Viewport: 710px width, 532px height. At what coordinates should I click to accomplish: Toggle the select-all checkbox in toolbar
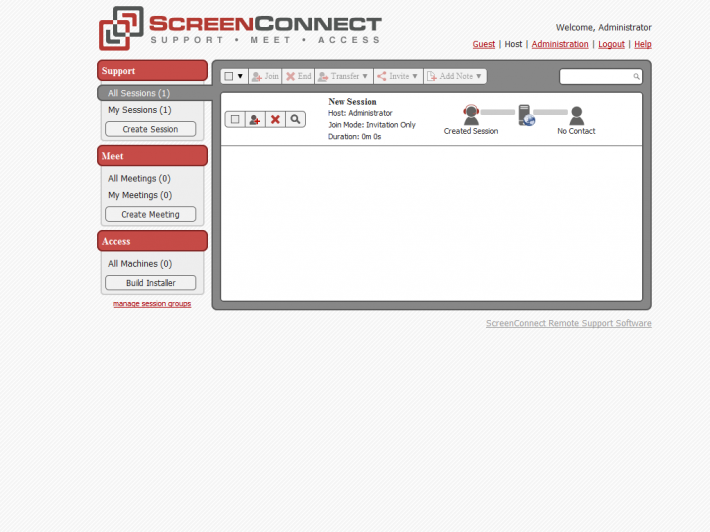coord(229,76)
